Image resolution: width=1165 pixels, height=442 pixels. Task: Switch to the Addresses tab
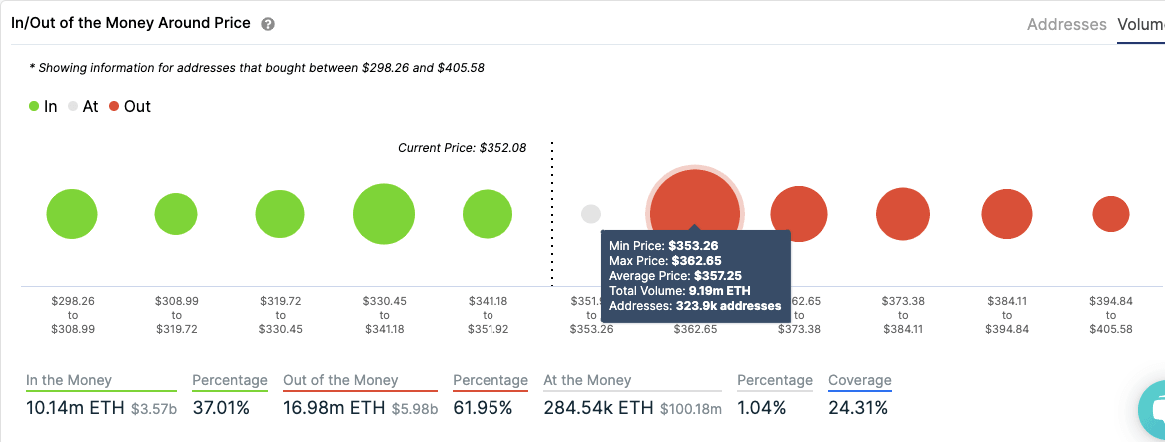[x=1066, y=24]
